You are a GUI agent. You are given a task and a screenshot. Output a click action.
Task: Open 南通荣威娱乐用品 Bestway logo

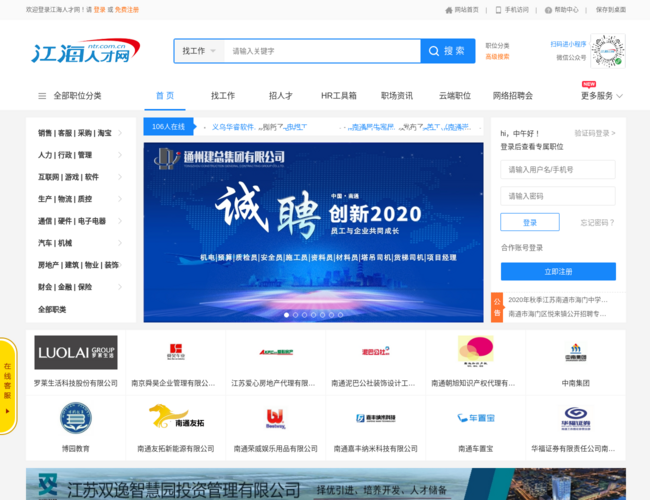click(x=276, y=418)
